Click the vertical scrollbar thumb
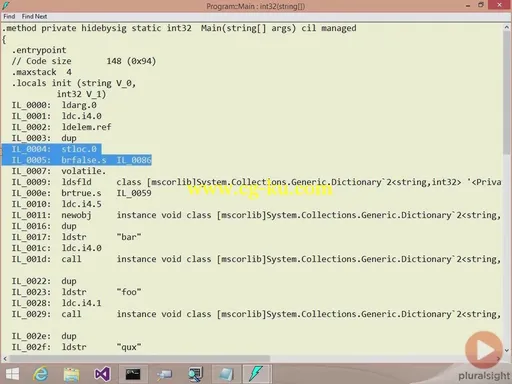 (507, 93)
